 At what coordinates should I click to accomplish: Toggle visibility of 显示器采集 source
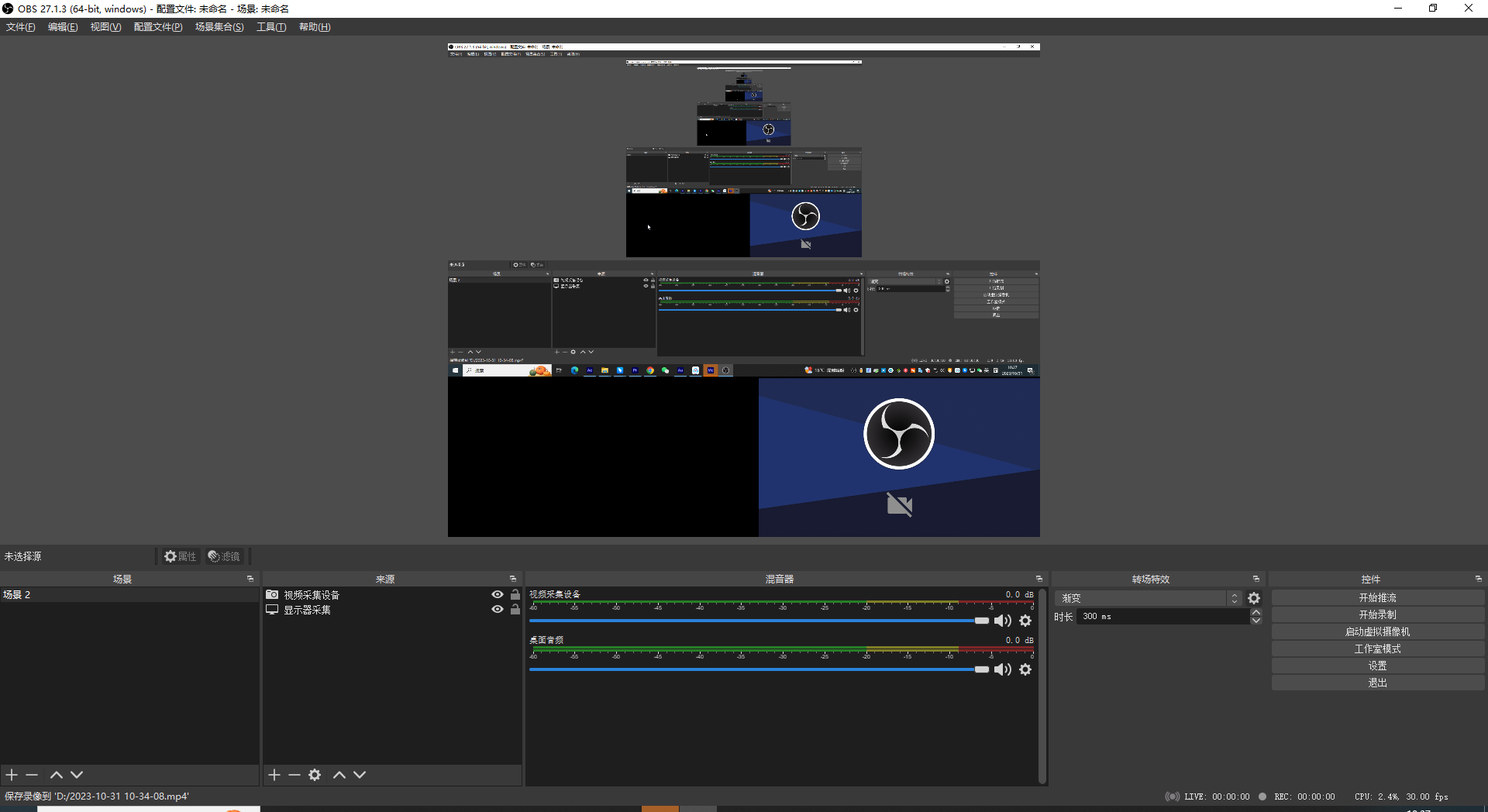498,609
